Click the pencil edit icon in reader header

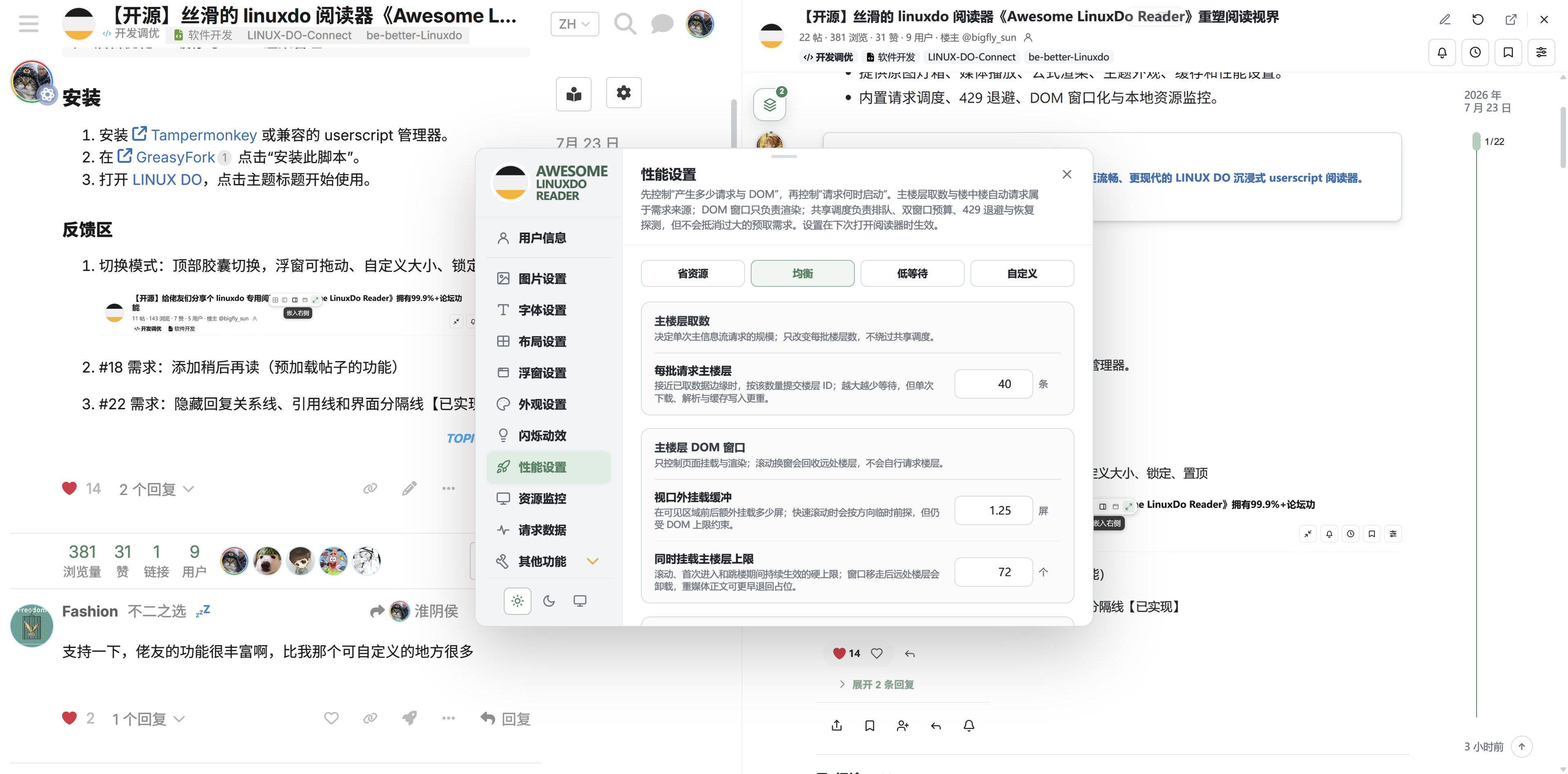[x=1444, y=20]
